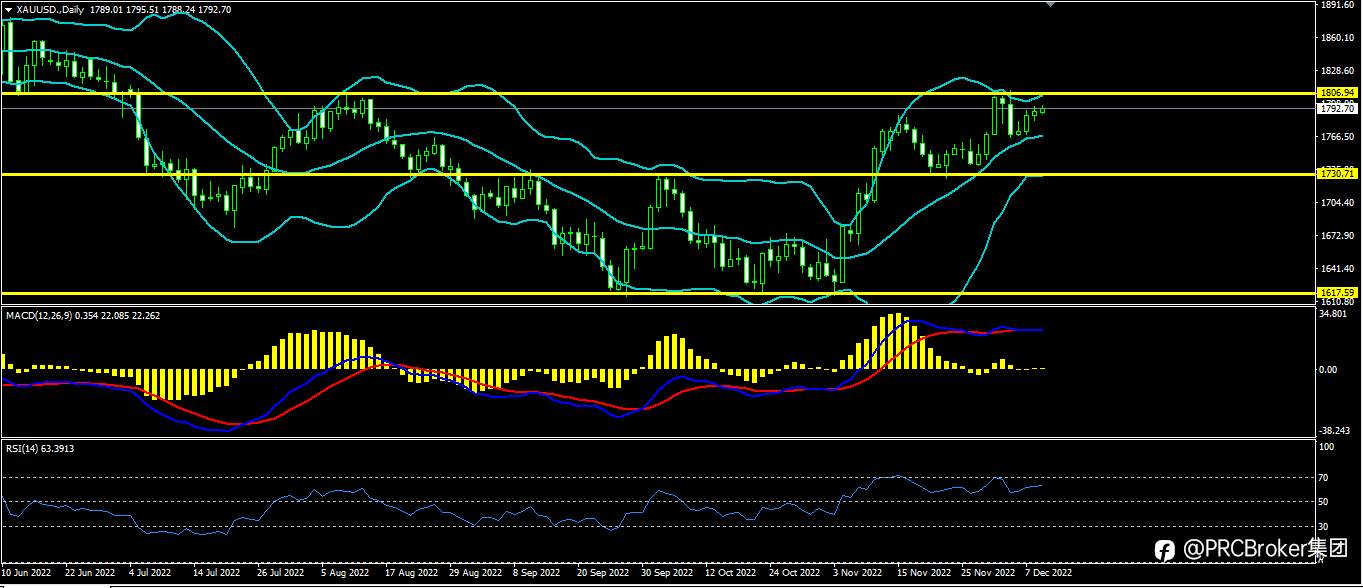Click the 1730.71 yellow price tag
This screenshot has height=588, width=1363.
1338,174
